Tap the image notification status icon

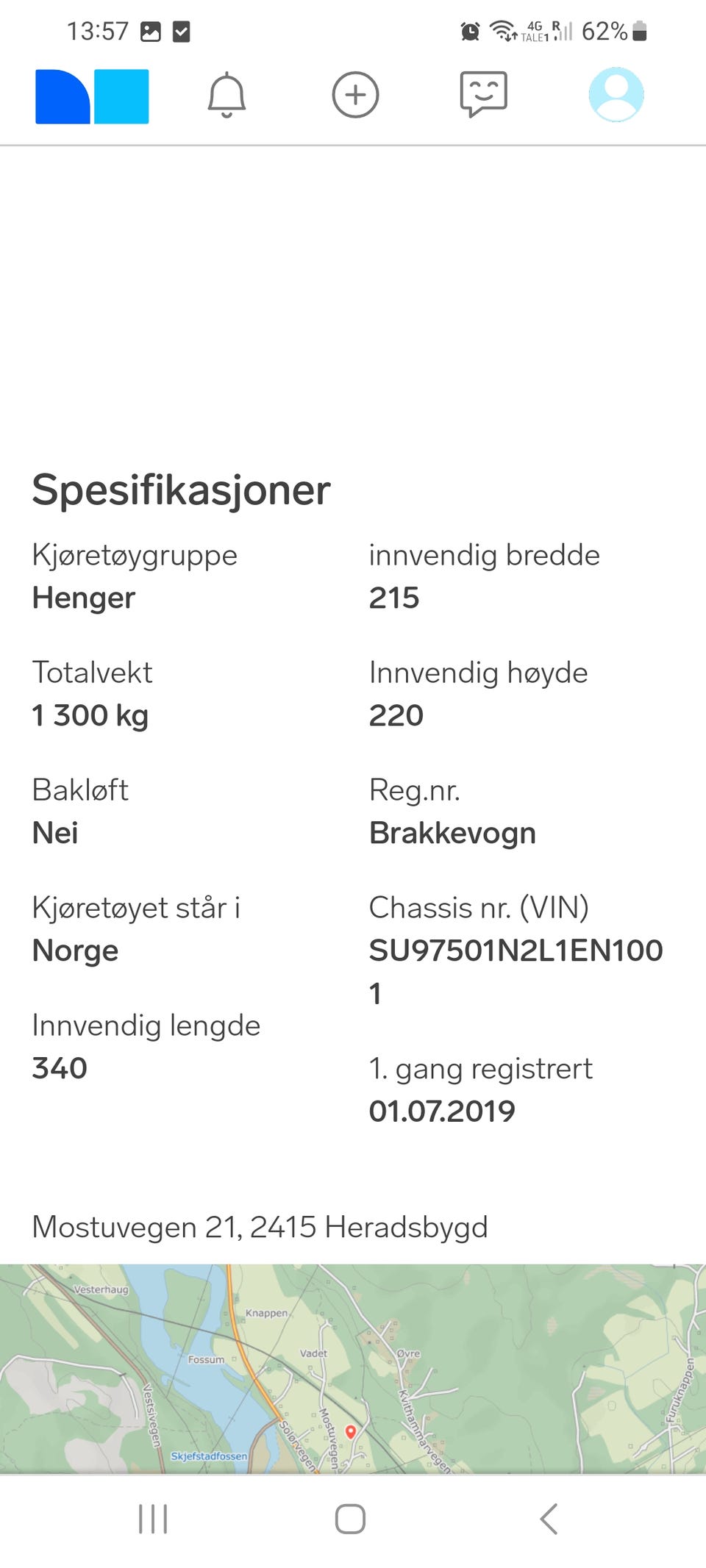pyautogui.click(x=151, y=32)
